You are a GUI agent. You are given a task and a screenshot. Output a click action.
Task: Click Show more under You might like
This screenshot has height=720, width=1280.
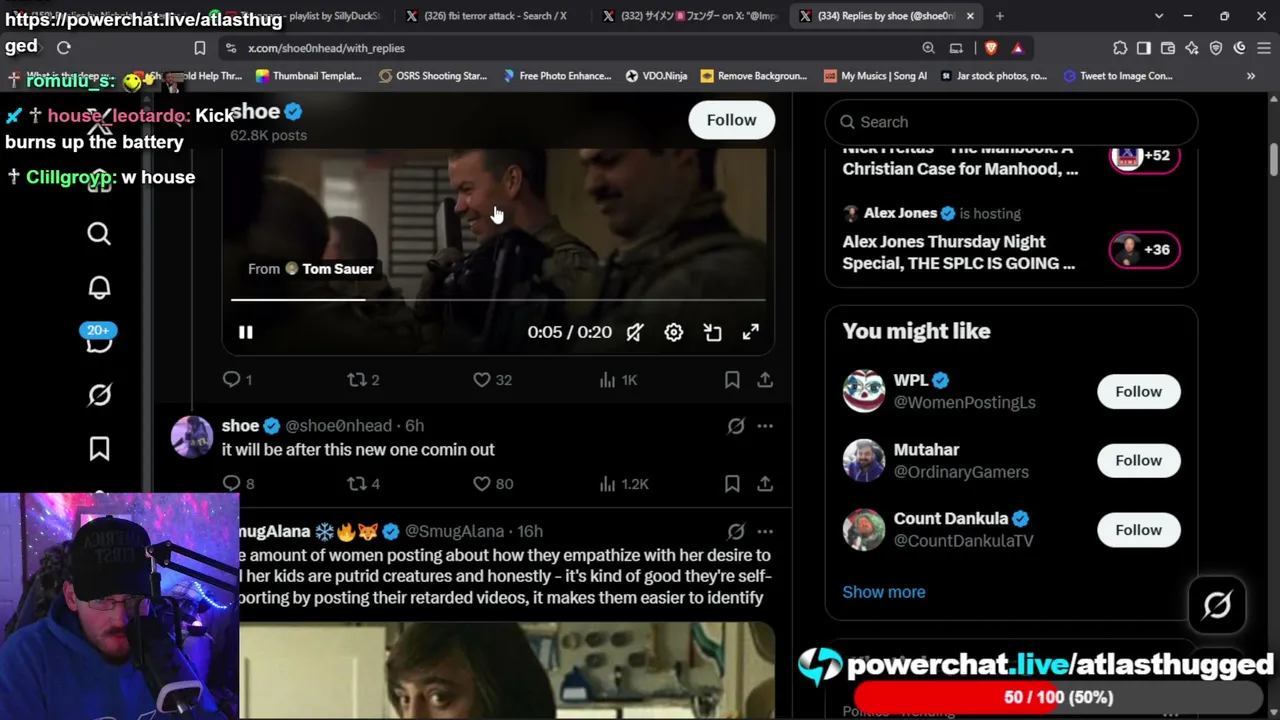click(x=884, y=592)
